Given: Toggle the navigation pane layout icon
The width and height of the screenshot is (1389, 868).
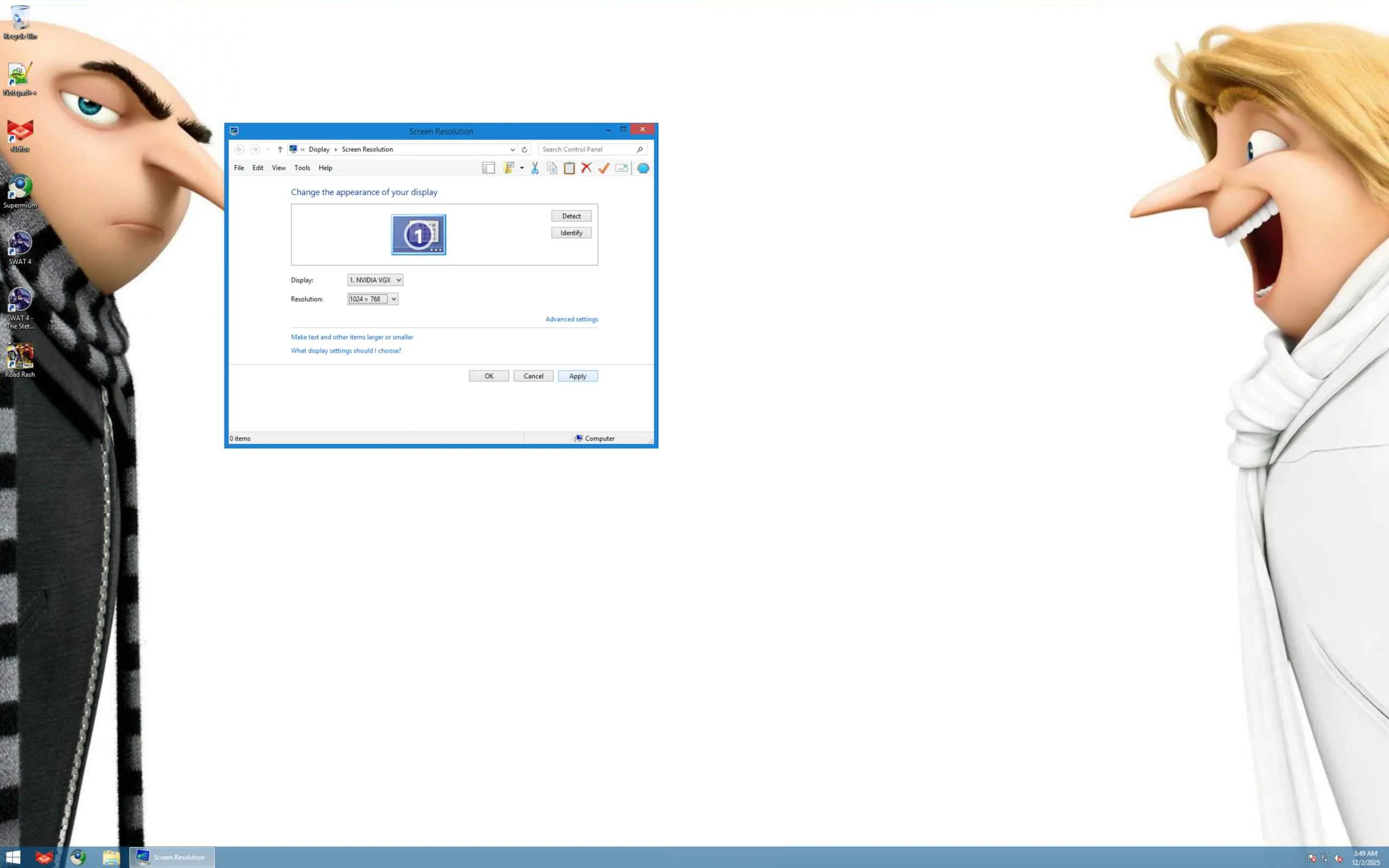Looking at the screenshot, I should 488,168.
